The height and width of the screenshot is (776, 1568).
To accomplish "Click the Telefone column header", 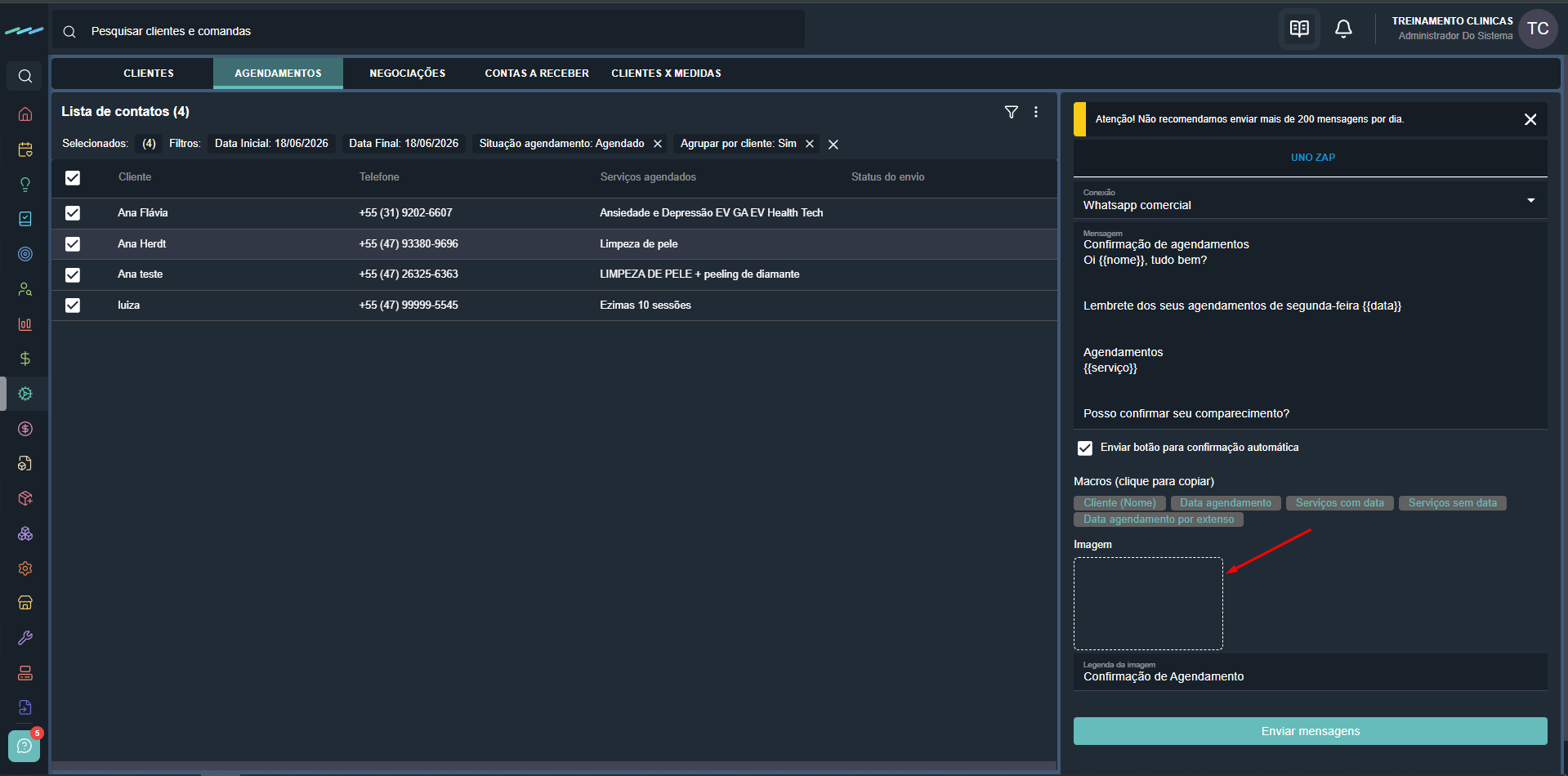I will [x=379, y=177].
